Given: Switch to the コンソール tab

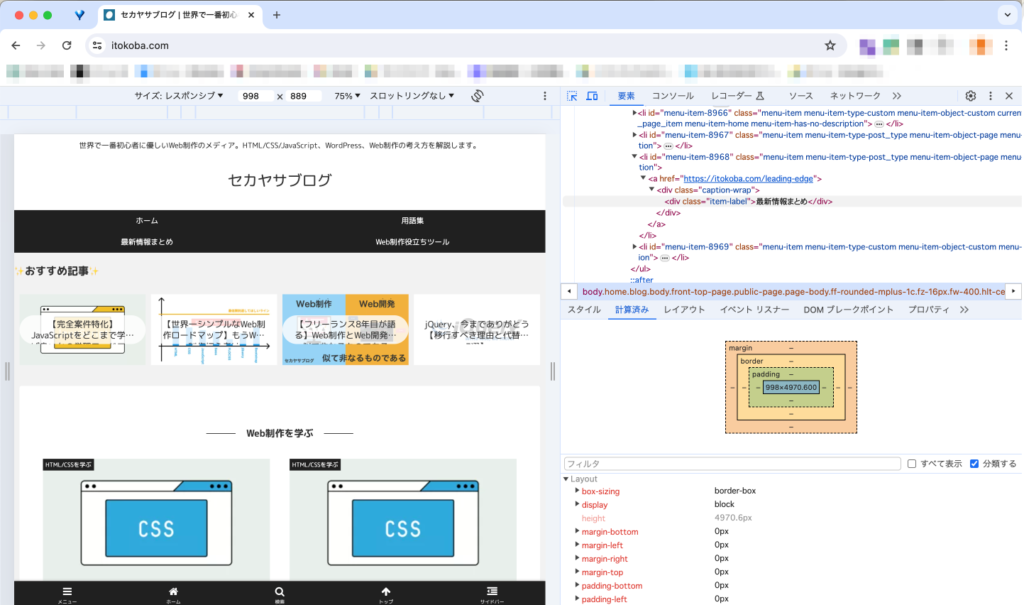Looking at the screenshot, I should (x=672, y=96).
